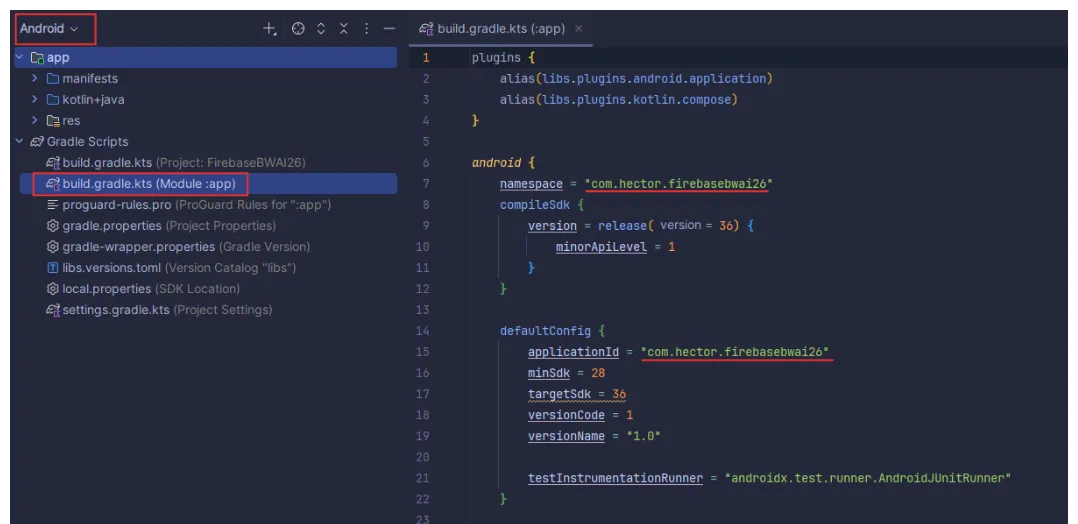Screen dimensions: 1078x524
Task: Expand the kotlin+java folder
Action: 34,99
